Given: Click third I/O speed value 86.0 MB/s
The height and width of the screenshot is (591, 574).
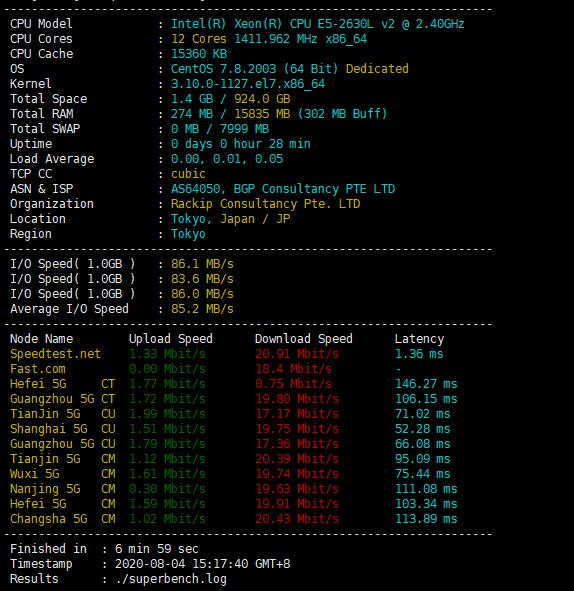Looking at the screenshot, I should [x=202, y=294].
